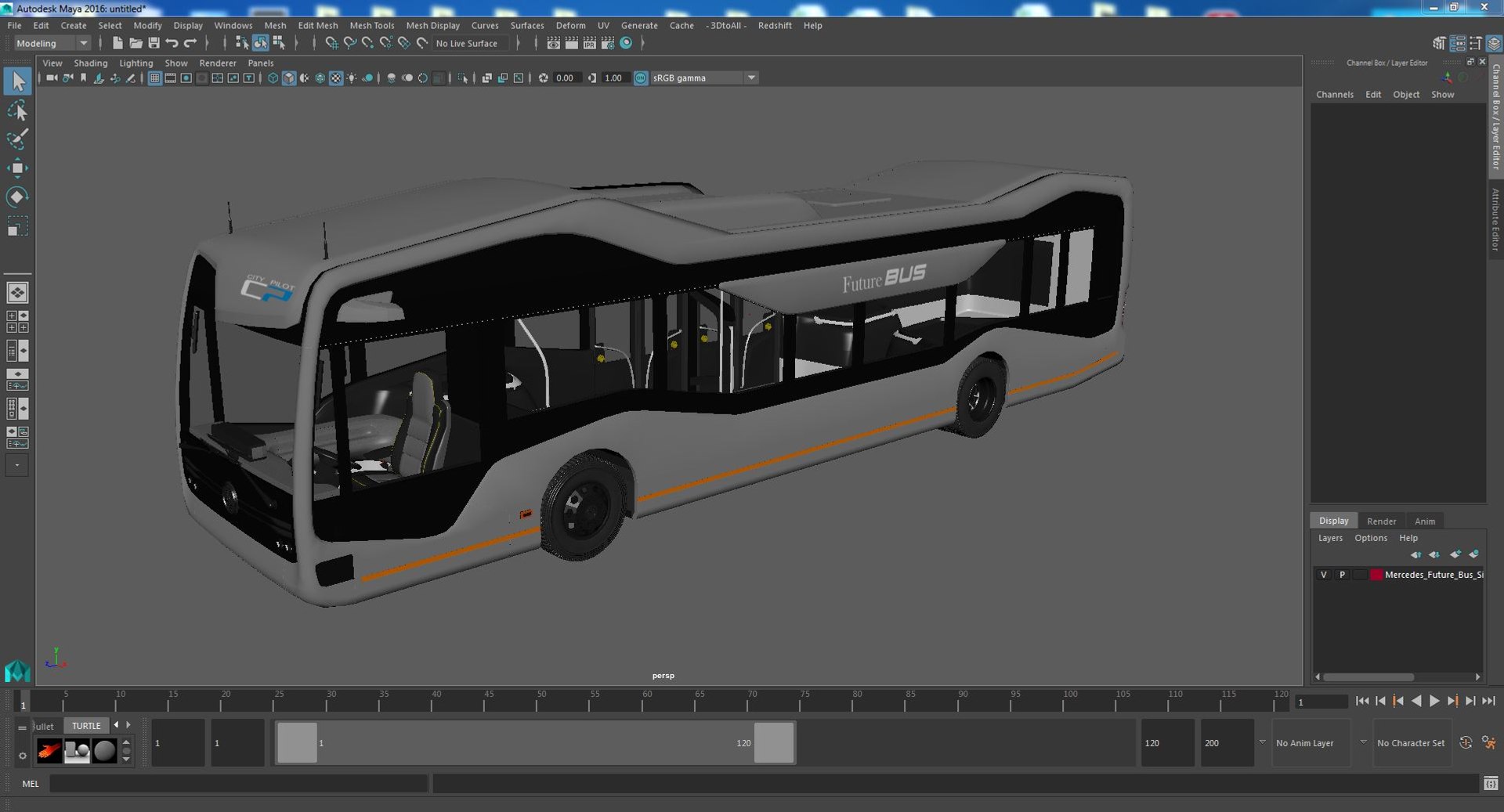This screenshot has width=1504, height=812.
Task: Go to start of playback range
Action: [x=1362, y=702]
